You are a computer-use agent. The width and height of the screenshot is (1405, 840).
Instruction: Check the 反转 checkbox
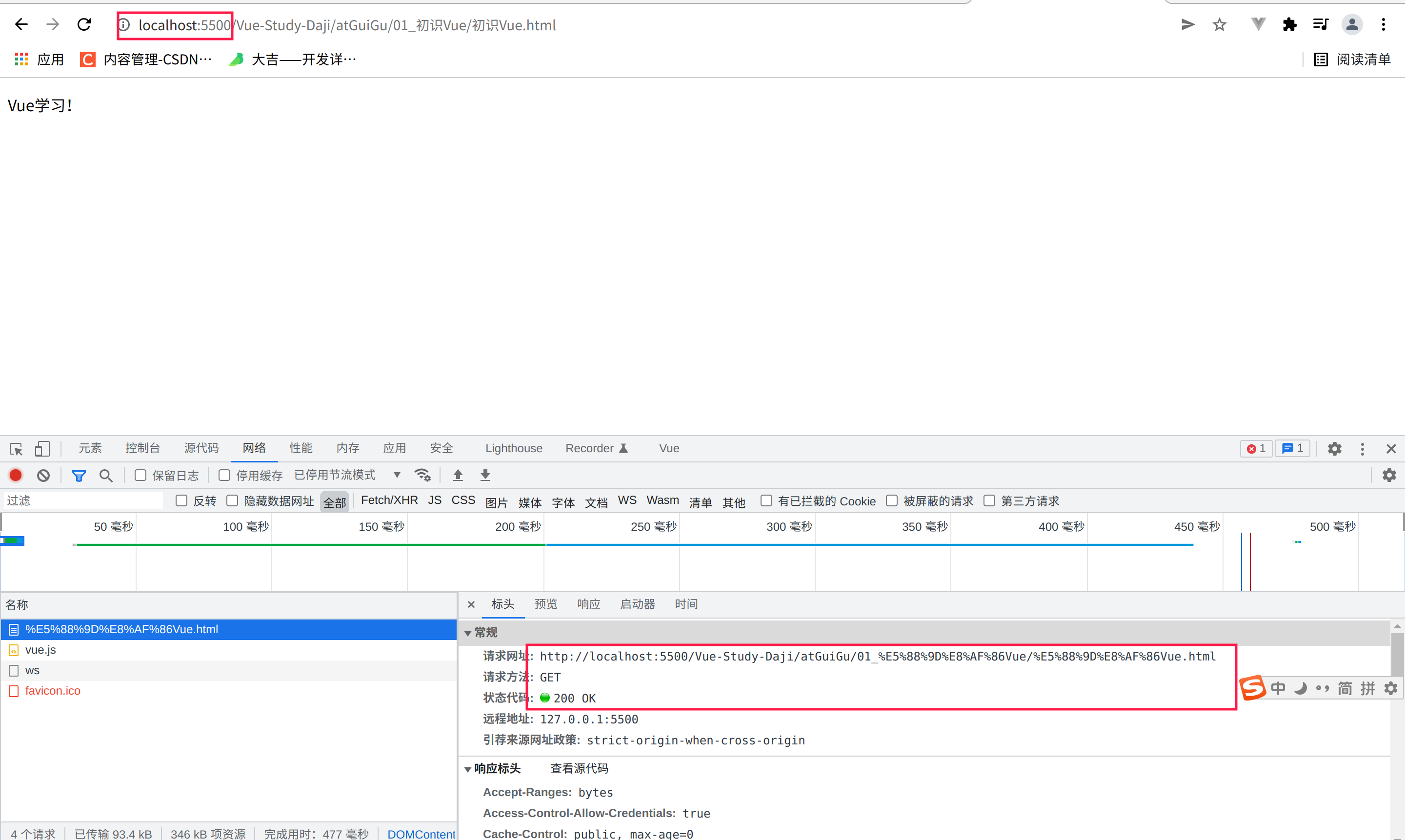click(181, 501)
